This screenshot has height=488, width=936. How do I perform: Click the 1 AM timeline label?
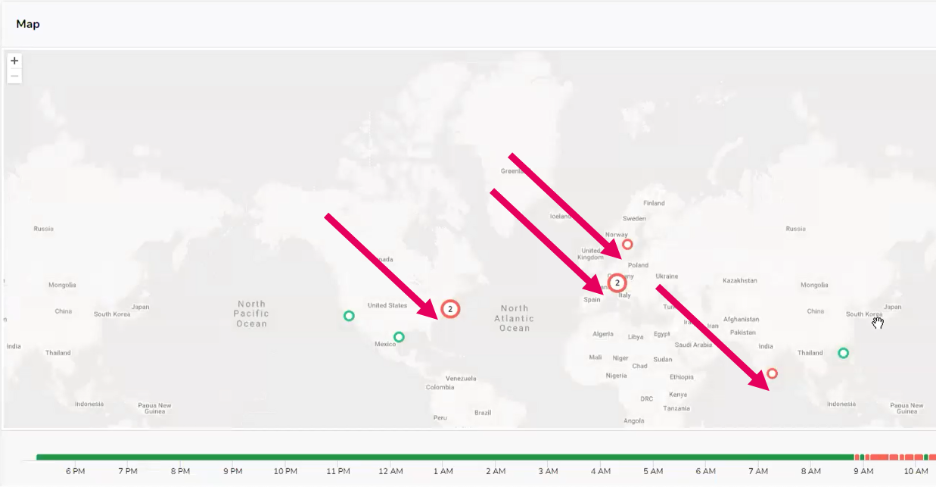[x=443, y=470]
